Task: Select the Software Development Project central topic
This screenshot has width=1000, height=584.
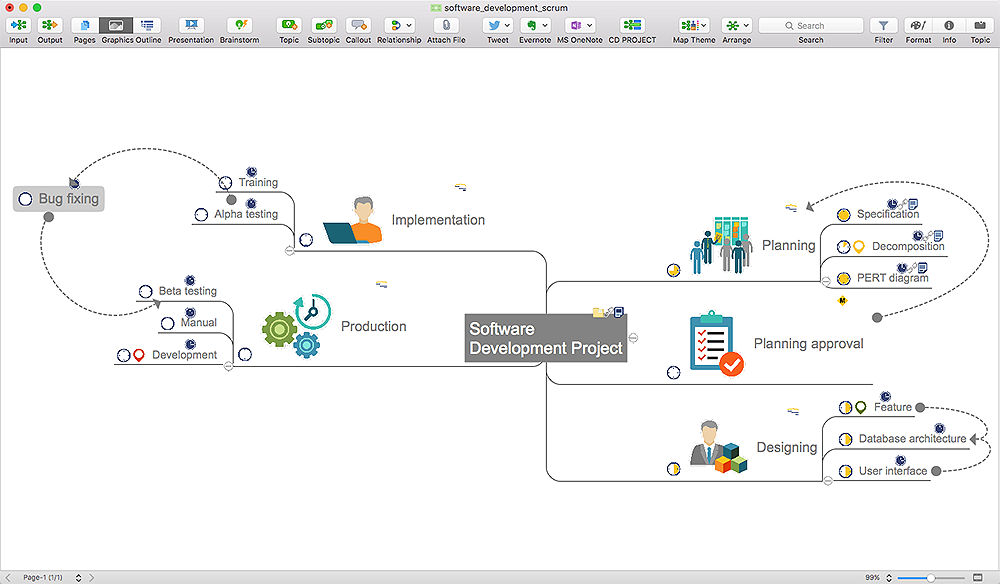Action: click(x=546, y=338)
